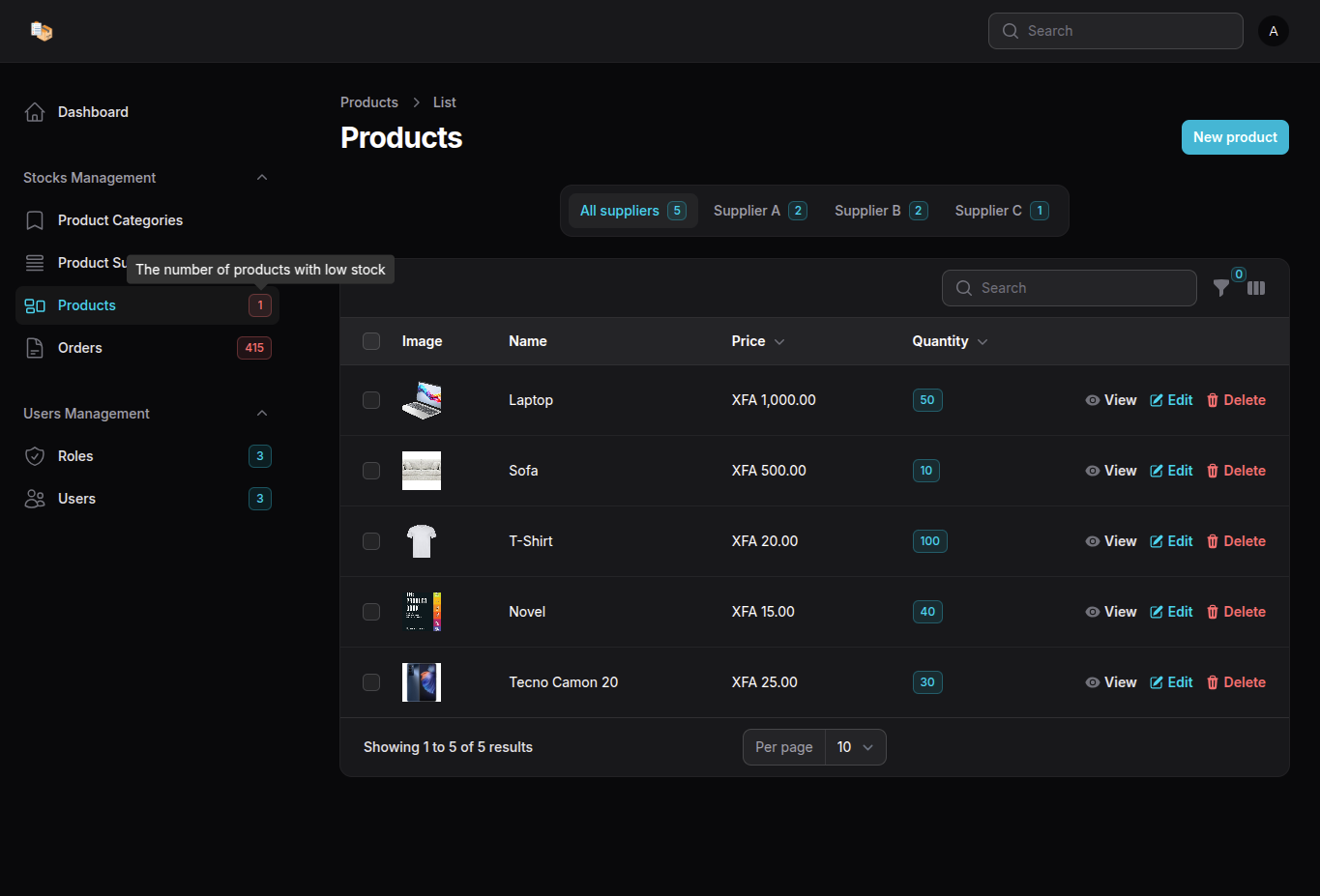1320x896 pixels.
Task: Select the Laptop row checkbox
Action: 371,400
